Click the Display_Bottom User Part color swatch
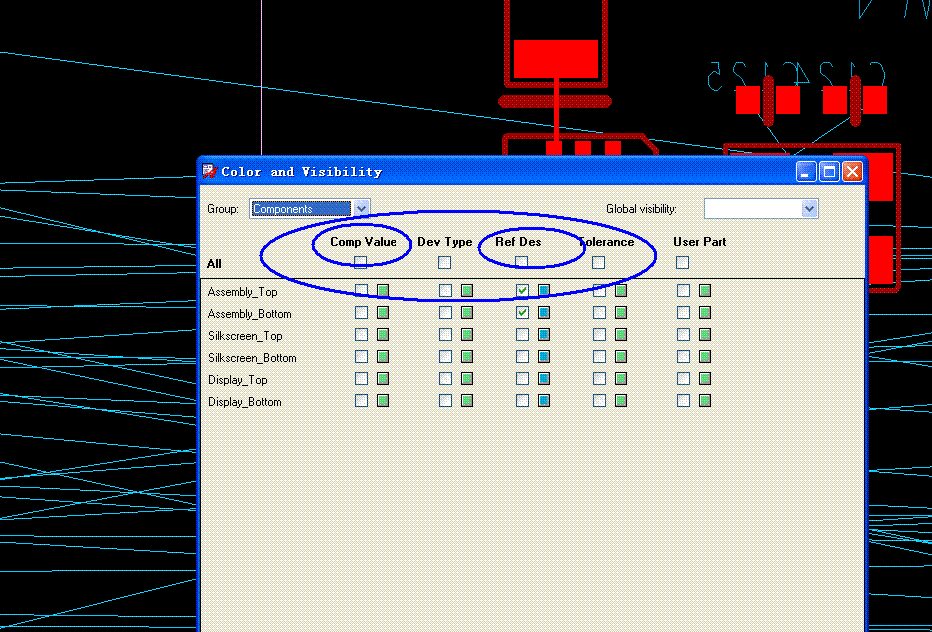This screenshot has height=632, width=932. (x=705, y=401)
